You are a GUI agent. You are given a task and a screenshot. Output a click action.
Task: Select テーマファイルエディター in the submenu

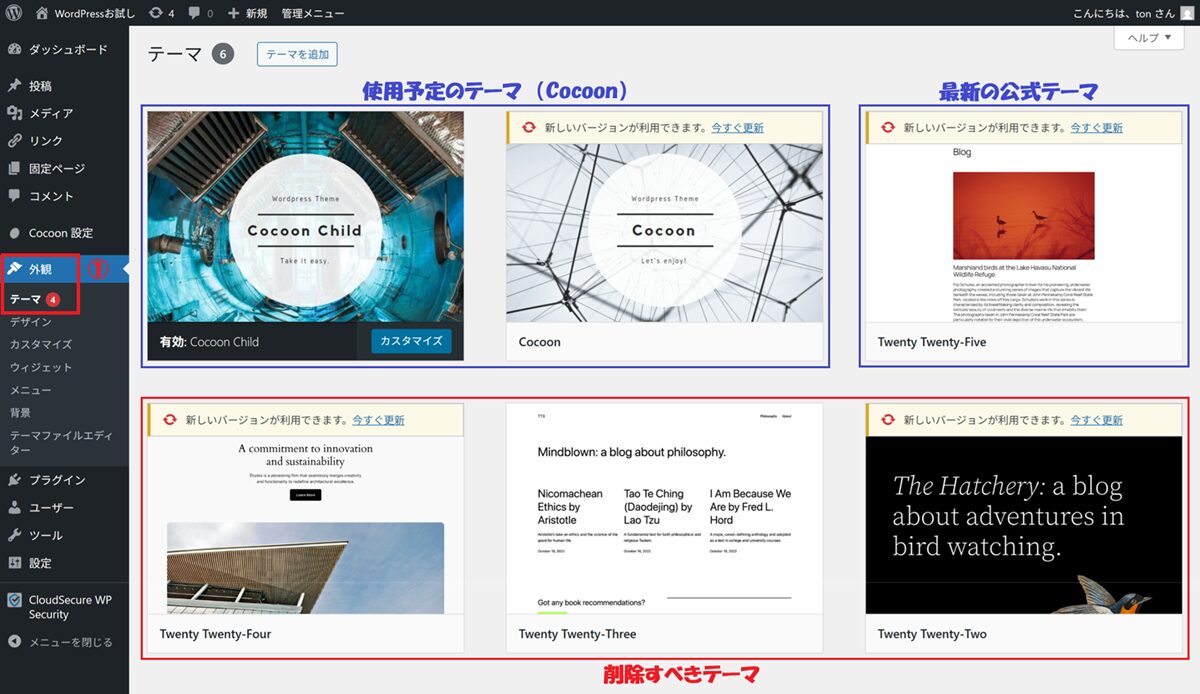coord(61,443)
